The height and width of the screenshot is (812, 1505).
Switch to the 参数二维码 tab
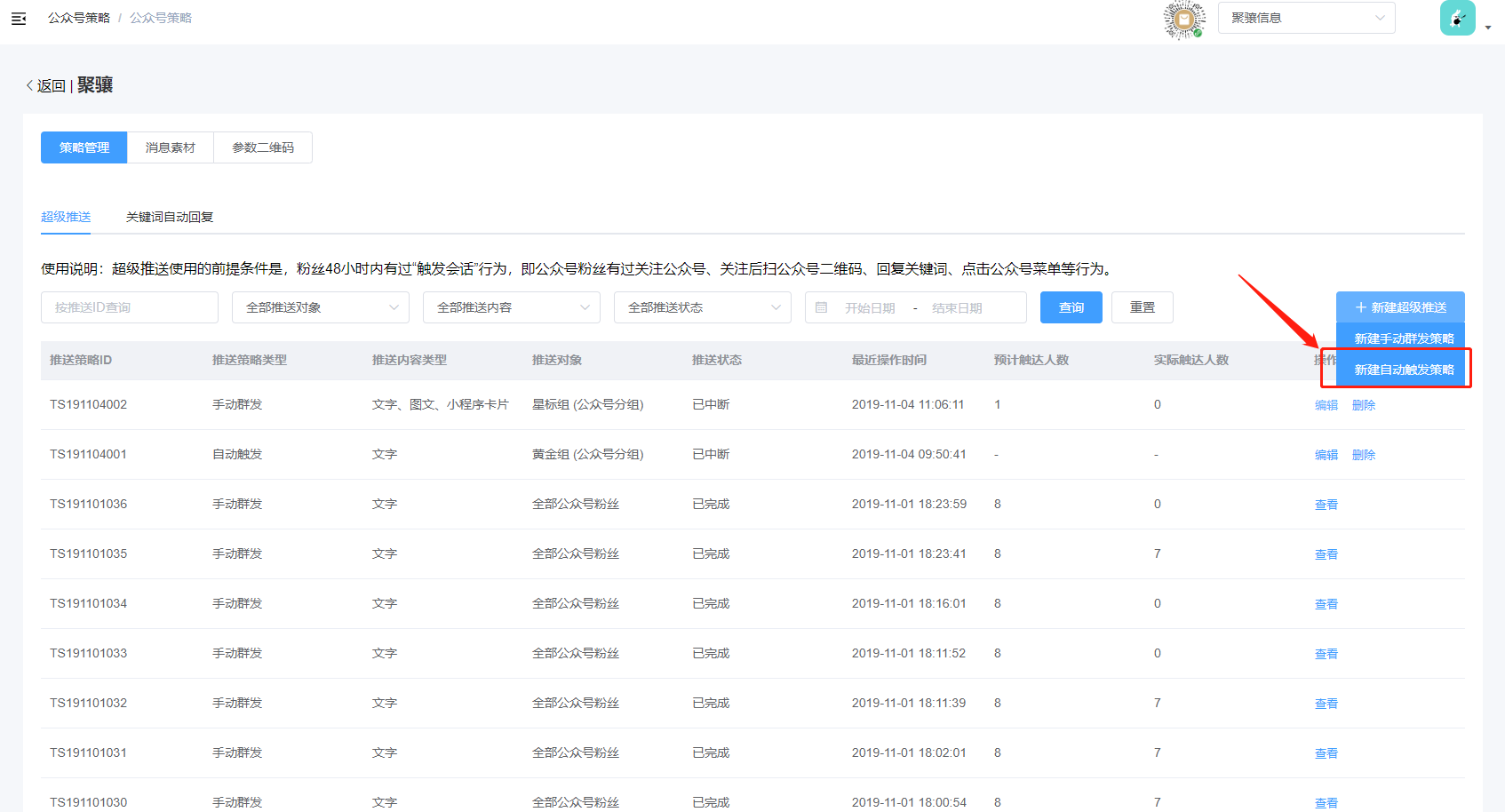coord(263,147)
